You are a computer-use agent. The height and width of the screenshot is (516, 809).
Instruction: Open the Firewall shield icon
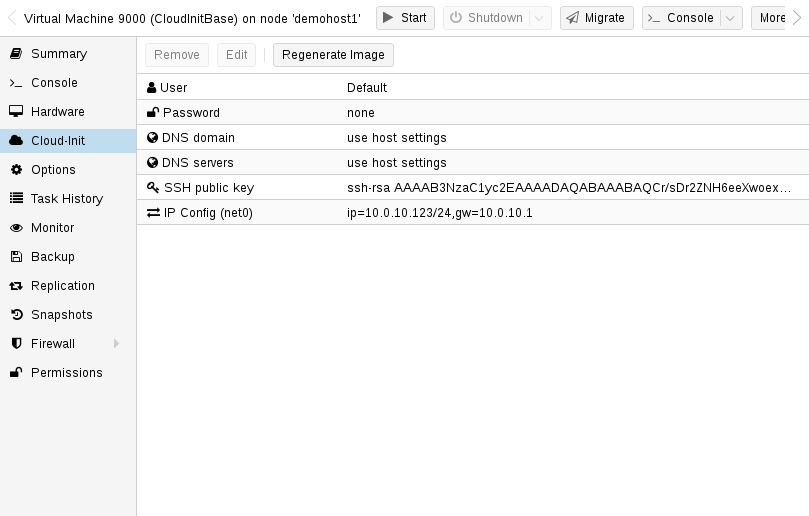click(x=17, y=343)
